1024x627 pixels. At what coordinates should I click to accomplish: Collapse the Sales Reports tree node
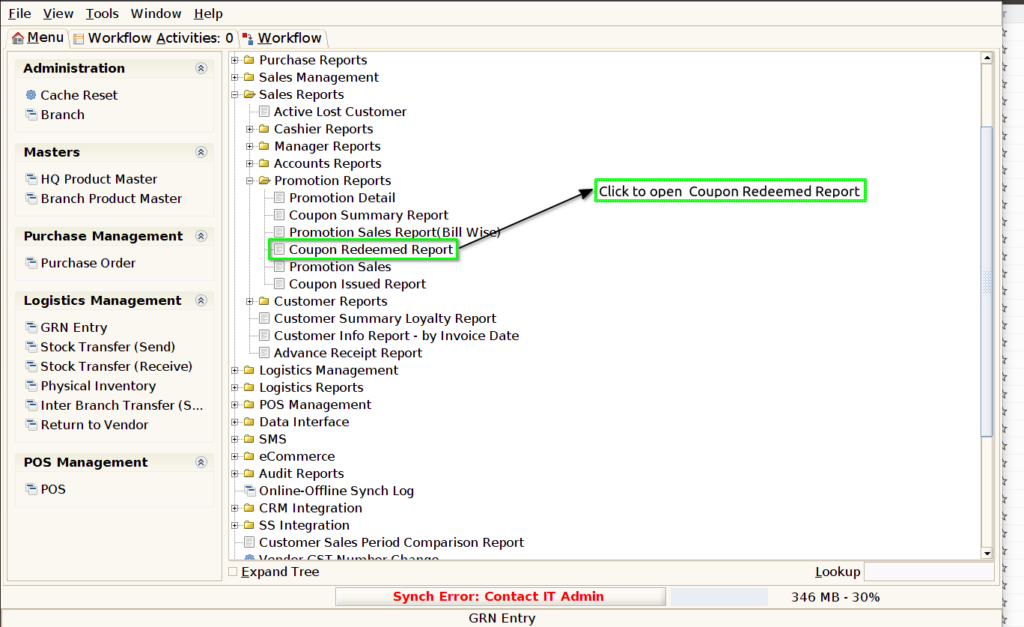[x=234, y=95]
